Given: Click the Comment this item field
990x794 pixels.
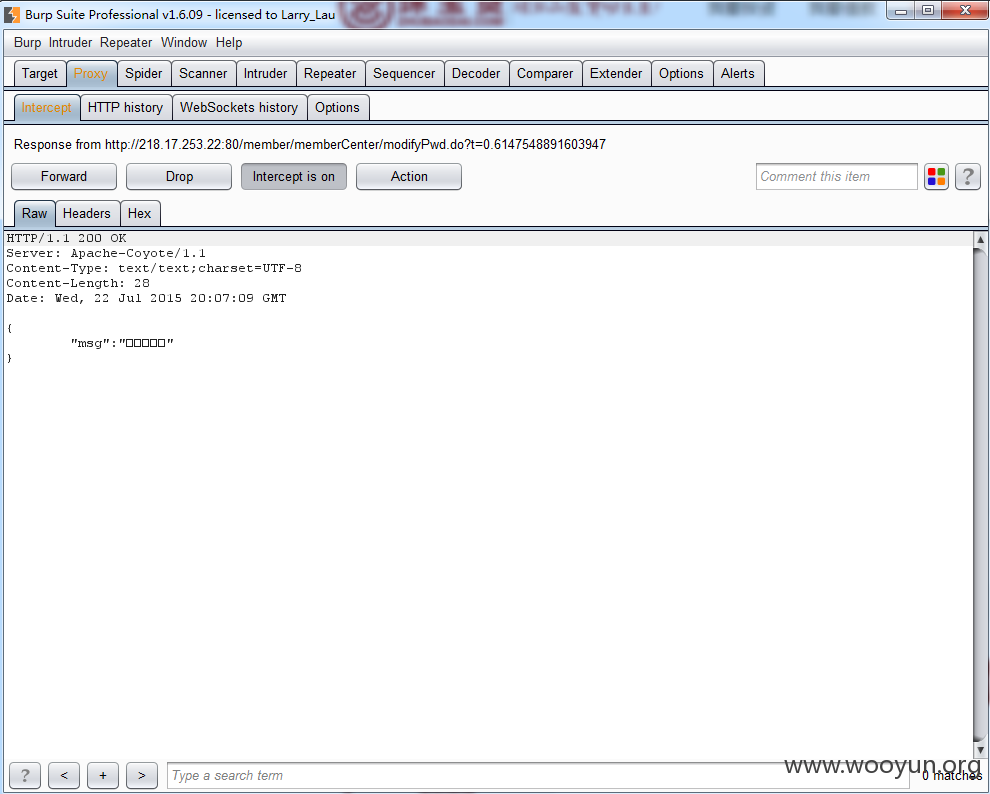Looking at the screenshot, I should coord(837,177).
